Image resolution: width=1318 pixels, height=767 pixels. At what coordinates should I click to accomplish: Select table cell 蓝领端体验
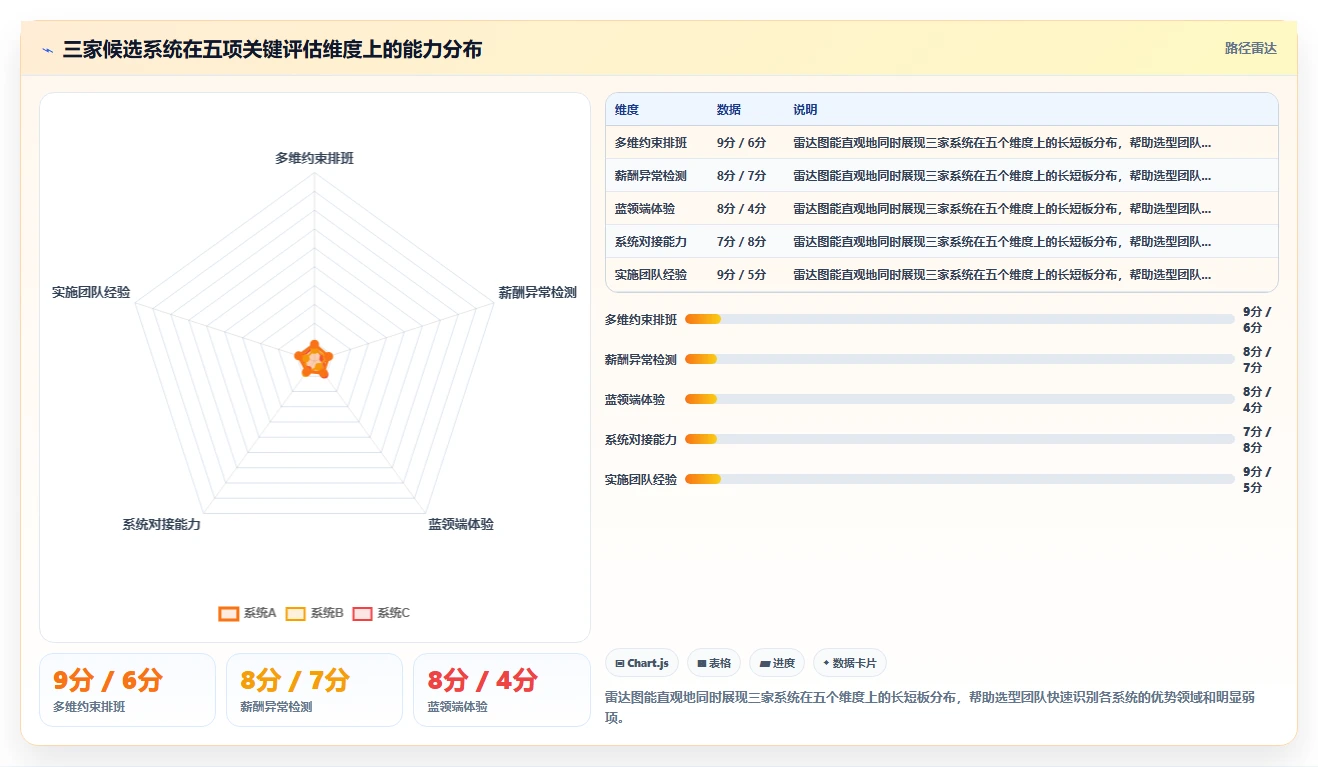(645, 209)
